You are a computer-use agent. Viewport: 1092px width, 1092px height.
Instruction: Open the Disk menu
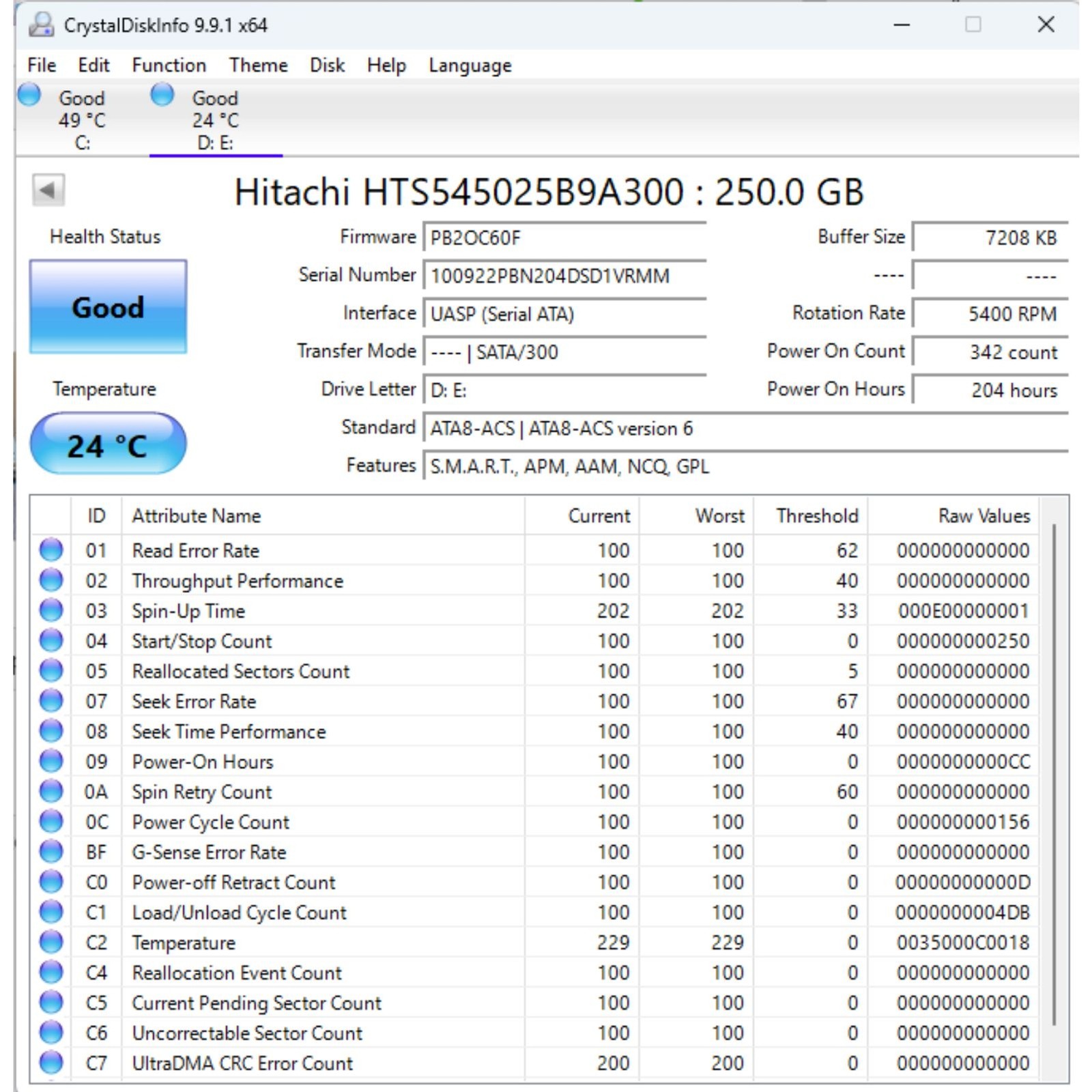pyautogui.click(x=327, y=65)
